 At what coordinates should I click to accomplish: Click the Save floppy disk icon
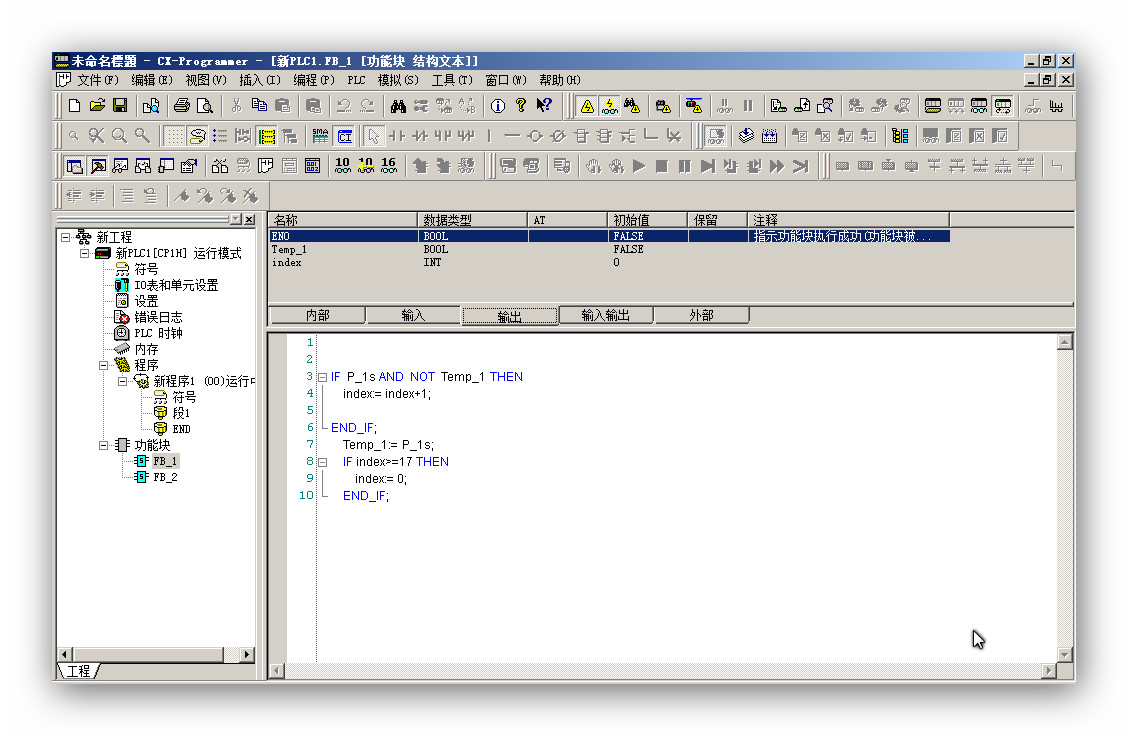(119, 105)
